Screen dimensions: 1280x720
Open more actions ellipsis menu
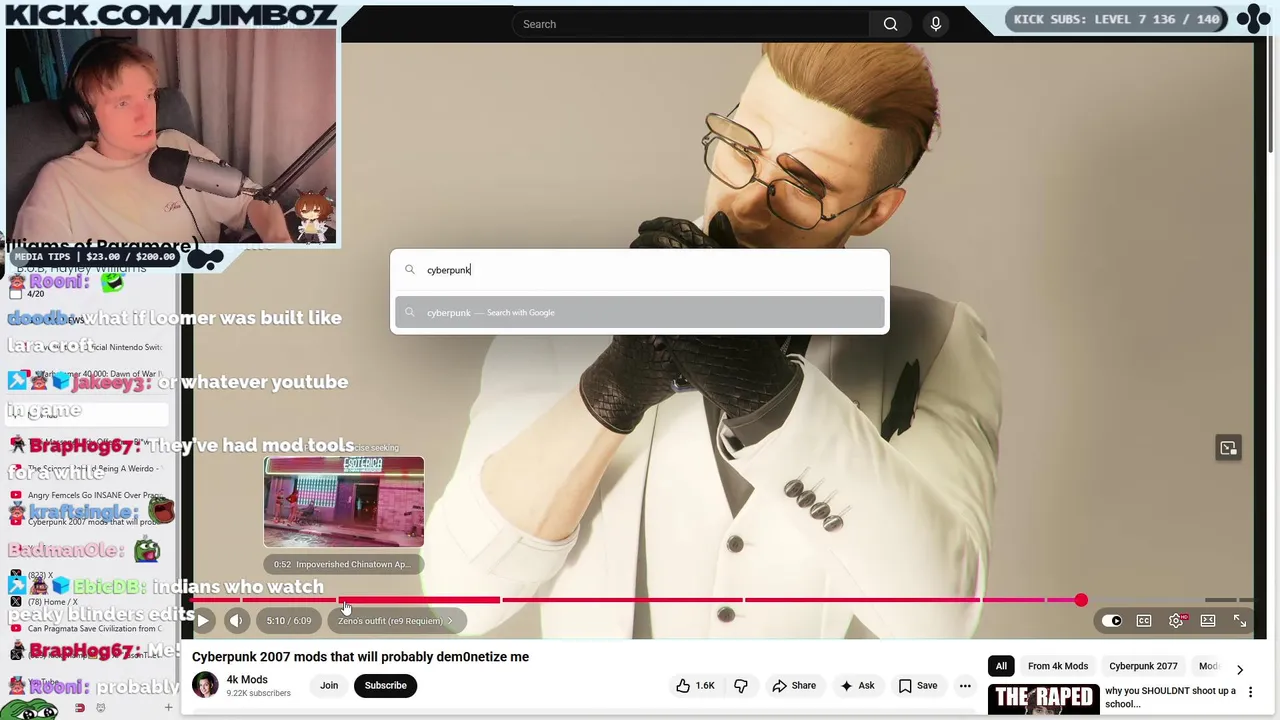click(965, 686)
